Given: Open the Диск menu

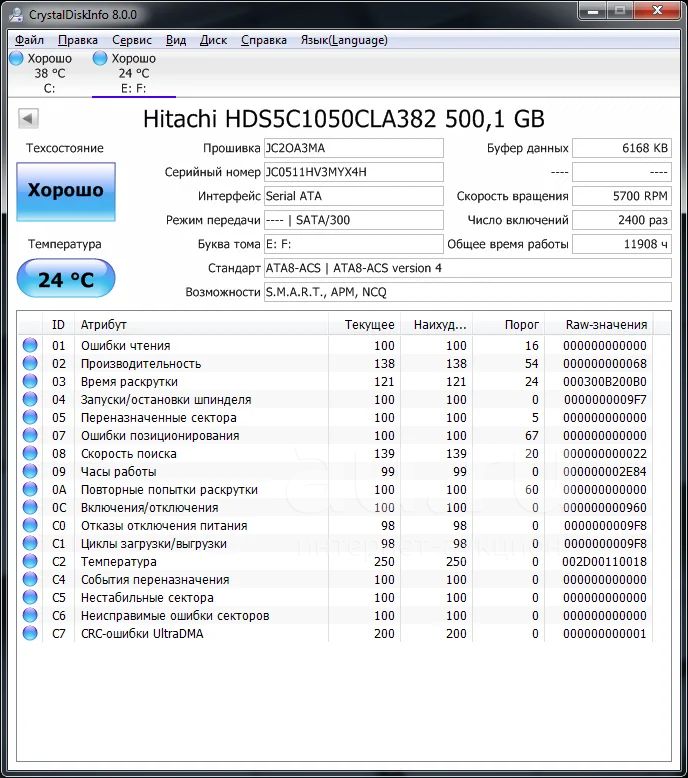Looking at the screenshot, I should 213,40.
